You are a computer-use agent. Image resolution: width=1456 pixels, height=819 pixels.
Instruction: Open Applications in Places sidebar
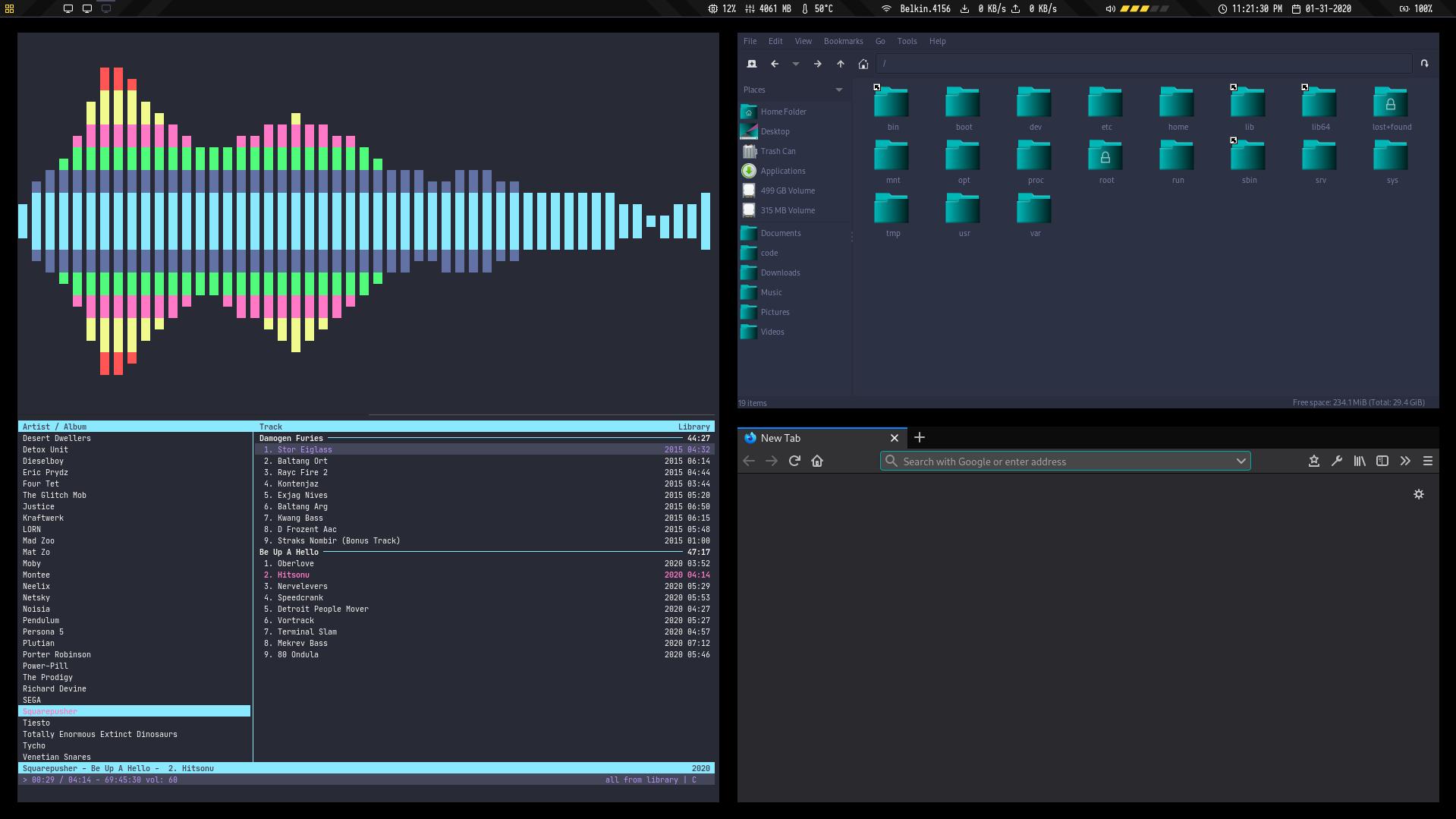click(x=795, y=171)
